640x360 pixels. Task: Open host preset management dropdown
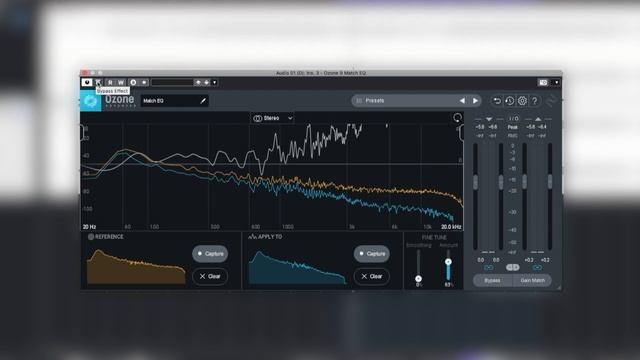pos(215,82)
